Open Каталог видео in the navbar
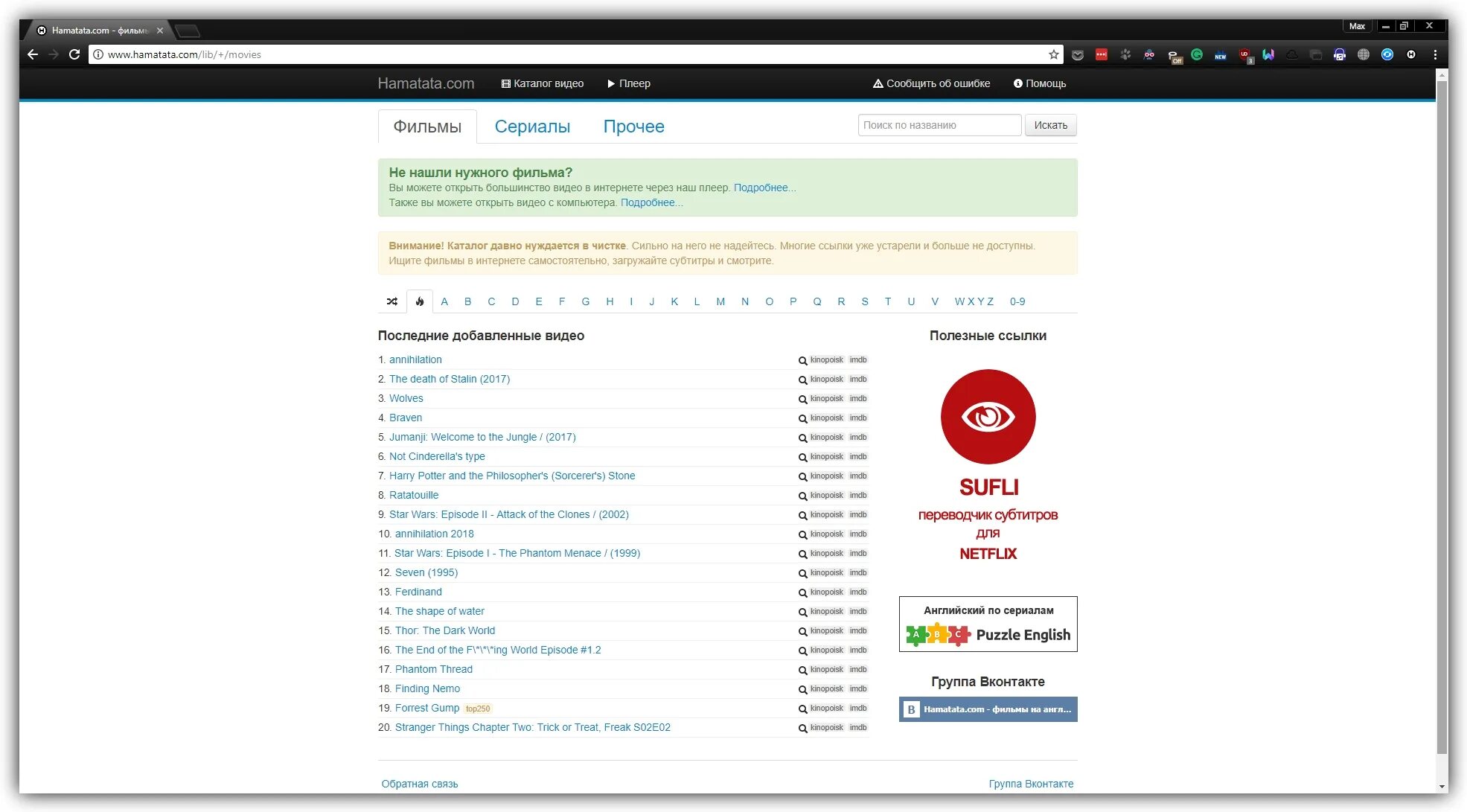Viewport: 1467px width, 812px height. click(x=543, y=83)
